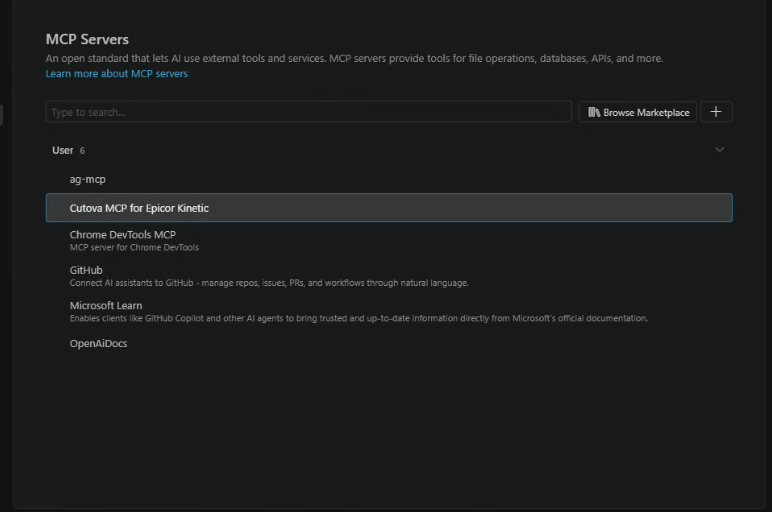Viewport: 772px width, 512px height.
Task: Select the ag-mcp server
Action: coord(389,179)
